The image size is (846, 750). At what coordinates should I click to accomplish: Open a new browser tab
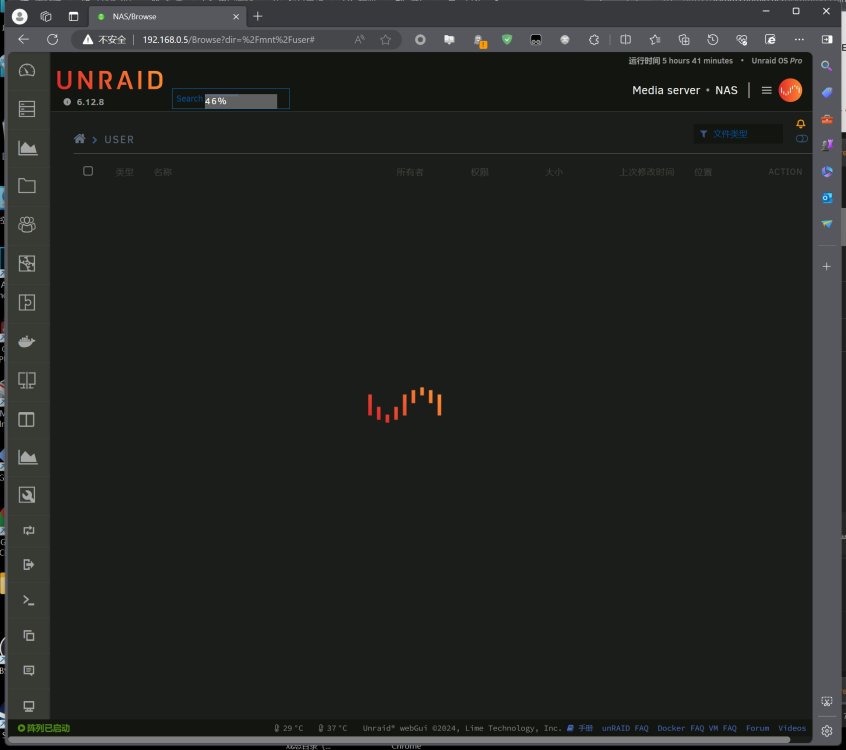(258, 17)
